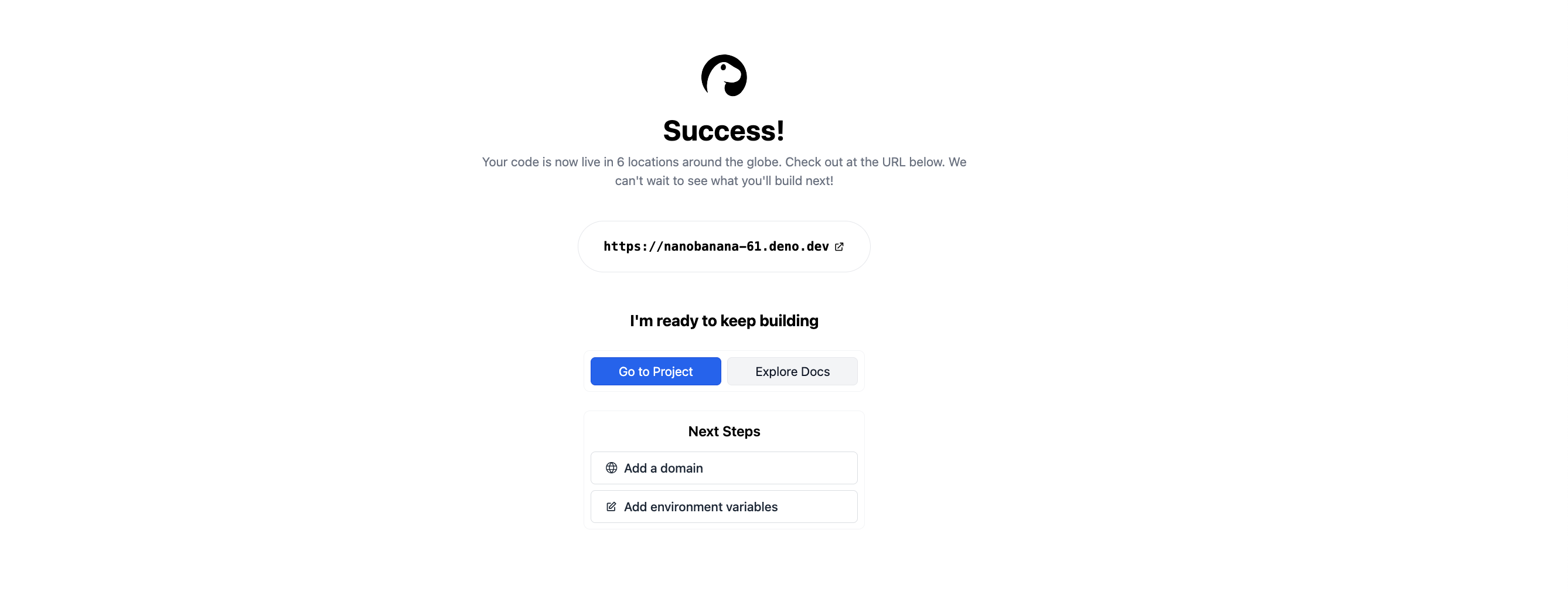Viewport: 1568px width, 595px height.
Task: Click the word "Docs" on the gray button
Action: click(815, 371)
